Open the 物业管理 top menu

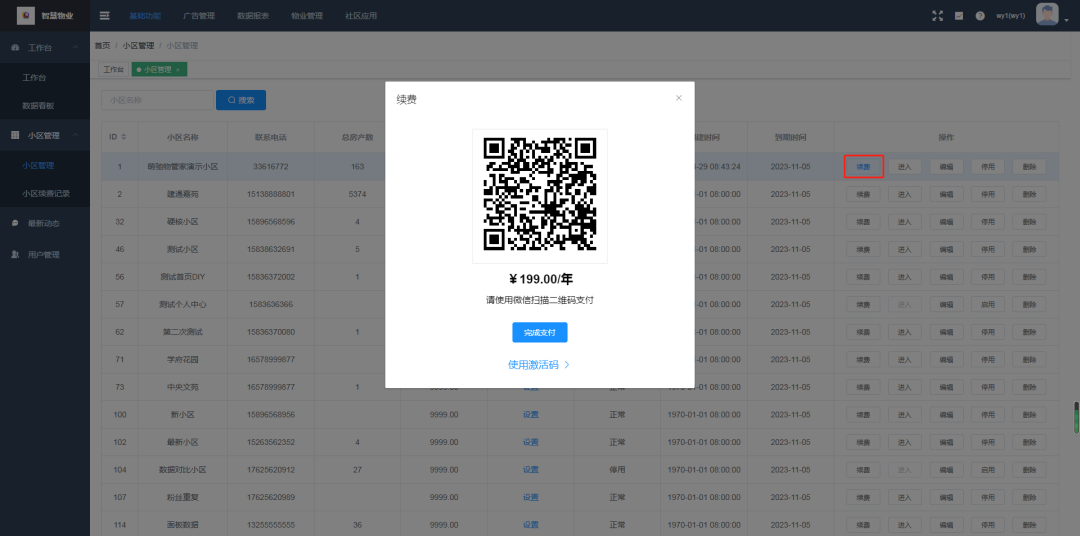click(x=307, y=15)
